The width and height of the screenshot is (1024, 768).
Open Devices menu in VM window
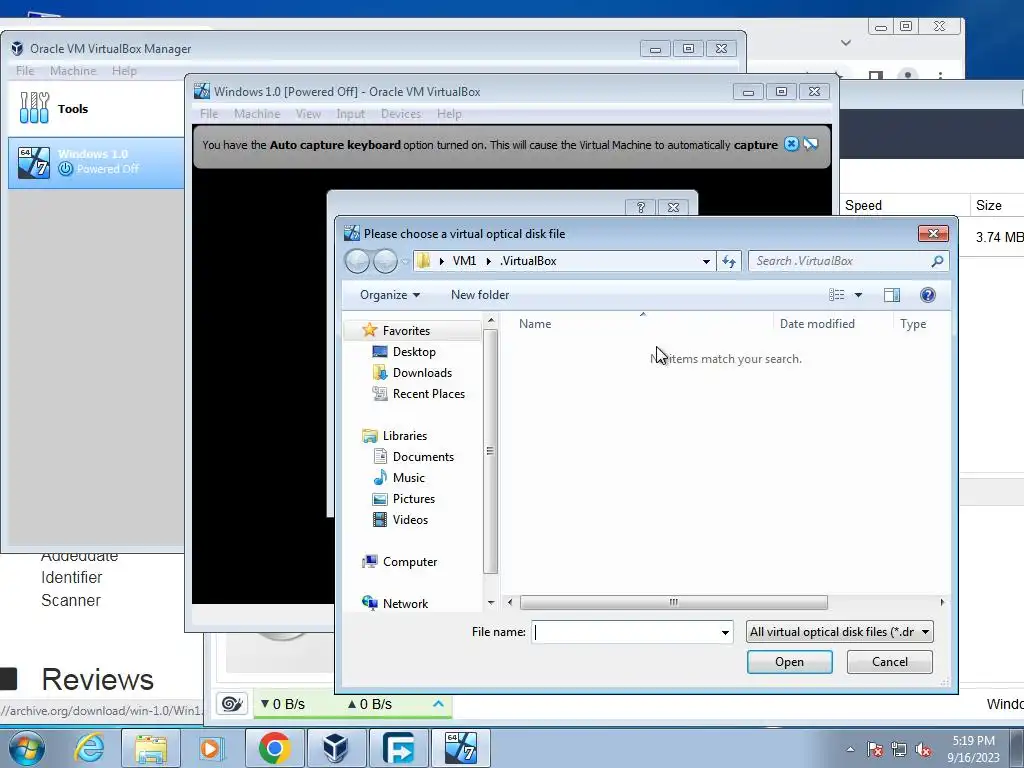pyautogui.click(x=400, y=114)
